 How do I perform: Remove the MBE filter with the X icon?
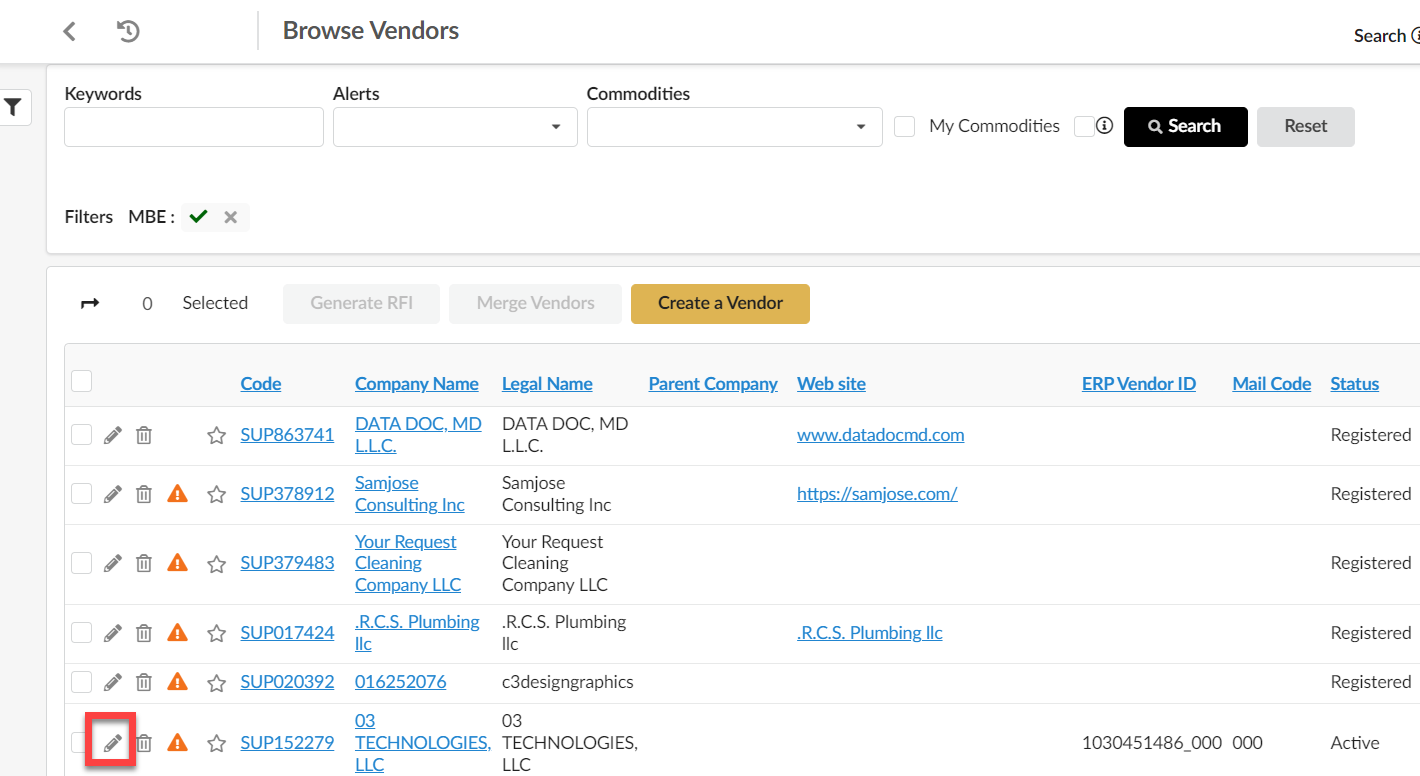230,217
